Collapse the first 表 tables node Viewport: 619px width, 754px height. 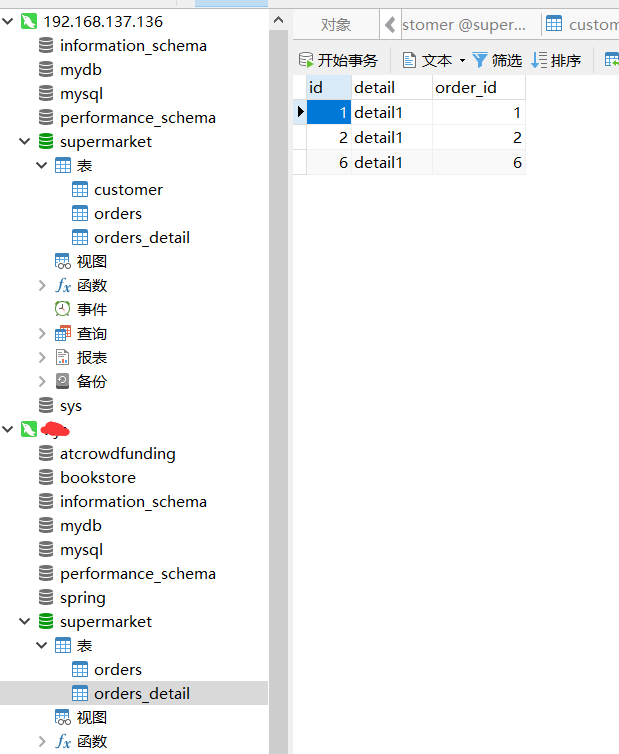coord(42,165)
